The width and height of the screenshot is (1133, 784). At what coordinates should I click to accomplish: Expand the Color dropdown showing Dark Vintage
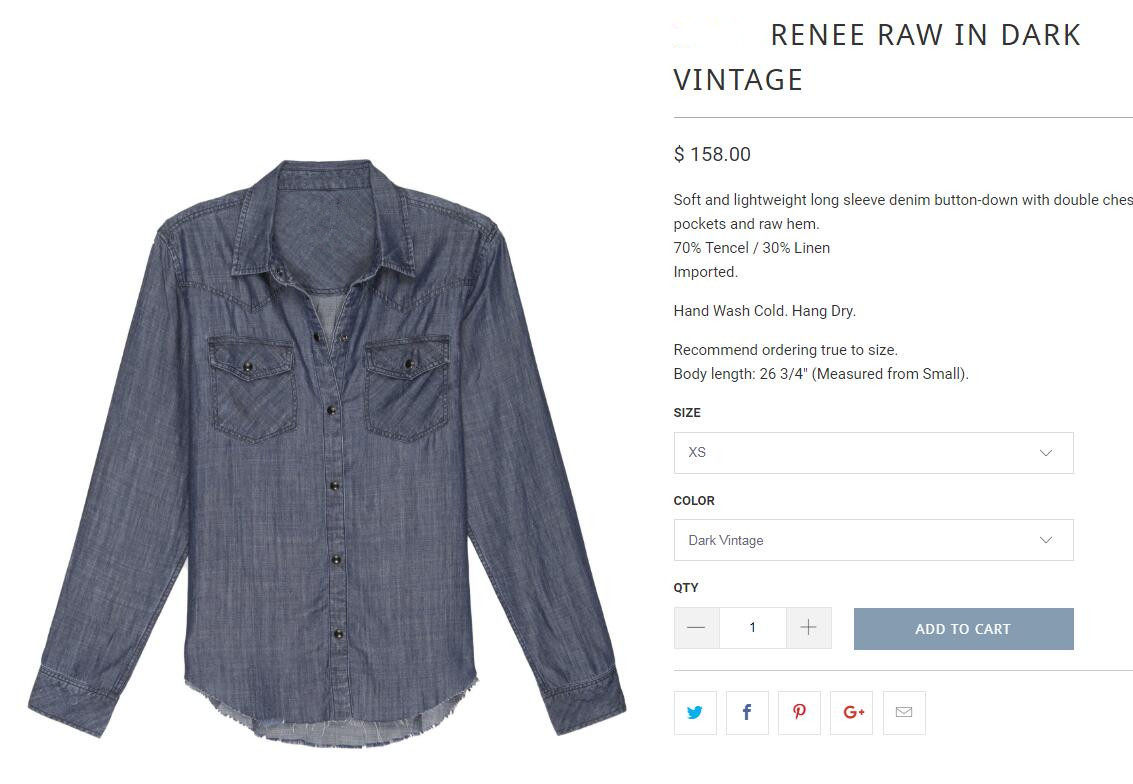873,540
